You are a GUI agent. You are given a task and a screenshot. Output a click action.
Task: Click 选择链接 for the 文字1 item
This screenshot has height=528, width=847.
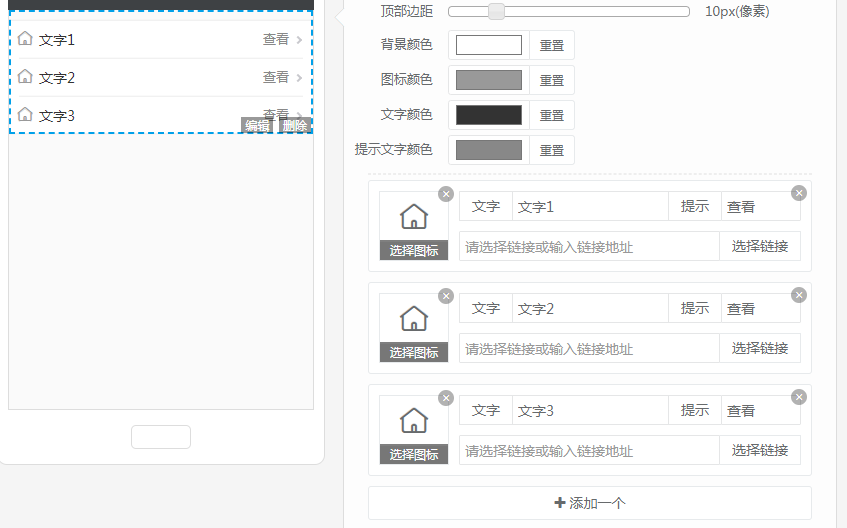pyautogui.click(x=760, y=246)
